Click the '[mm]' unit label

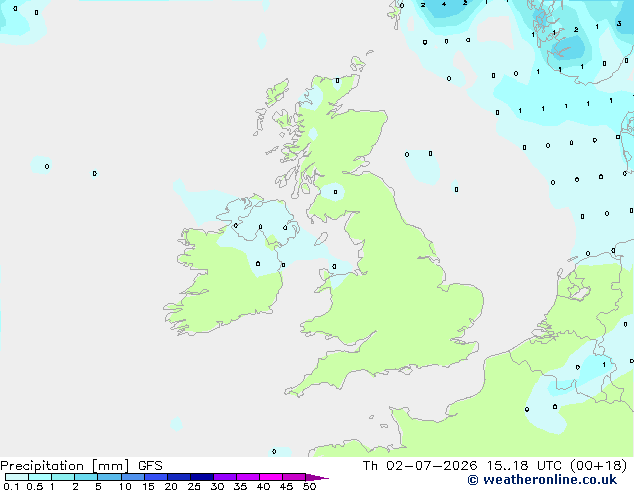[110, 466]
